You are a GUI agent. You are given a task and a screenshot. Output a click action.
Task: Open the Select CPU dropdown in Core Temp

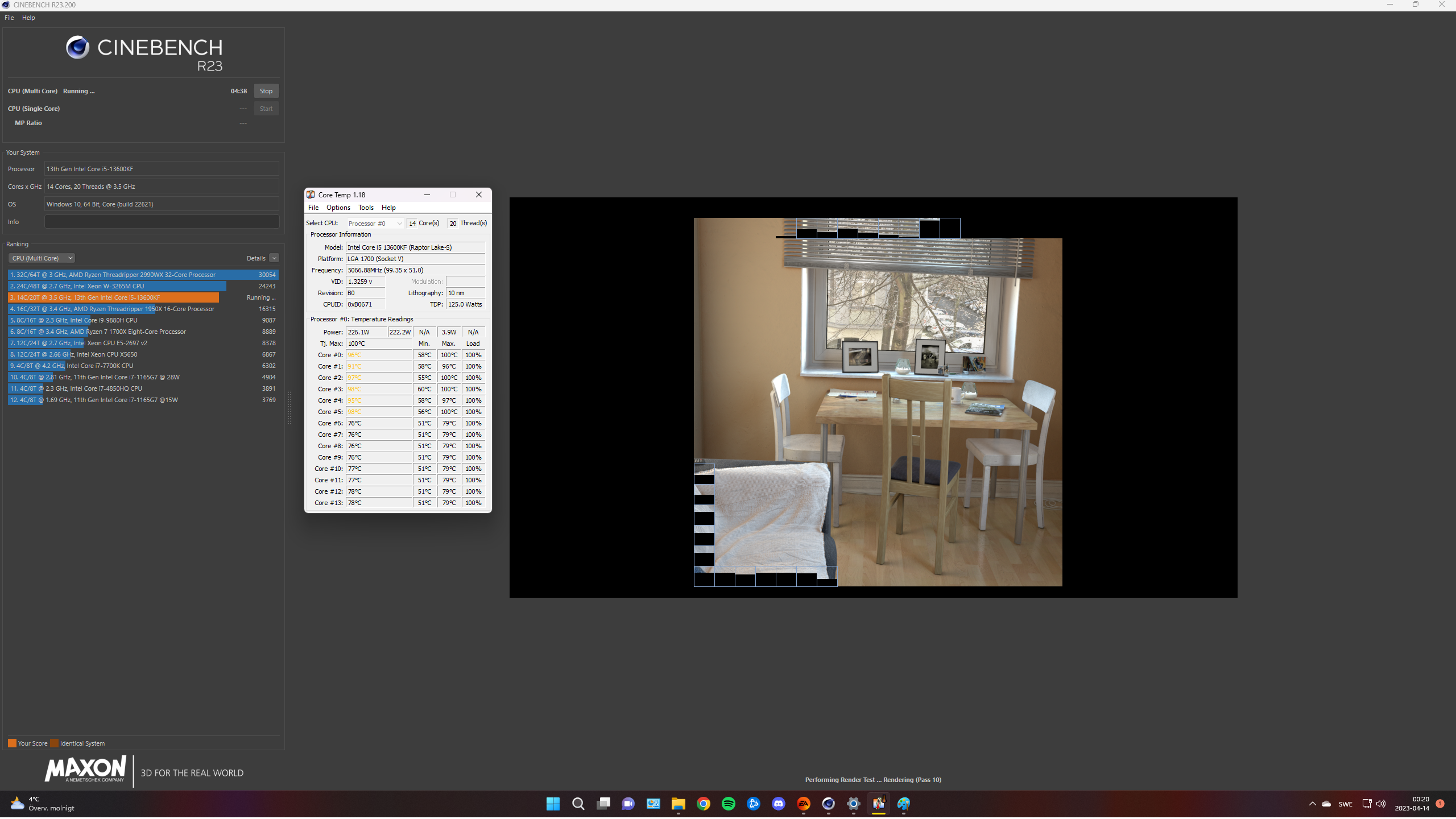[x=374, y=223]
